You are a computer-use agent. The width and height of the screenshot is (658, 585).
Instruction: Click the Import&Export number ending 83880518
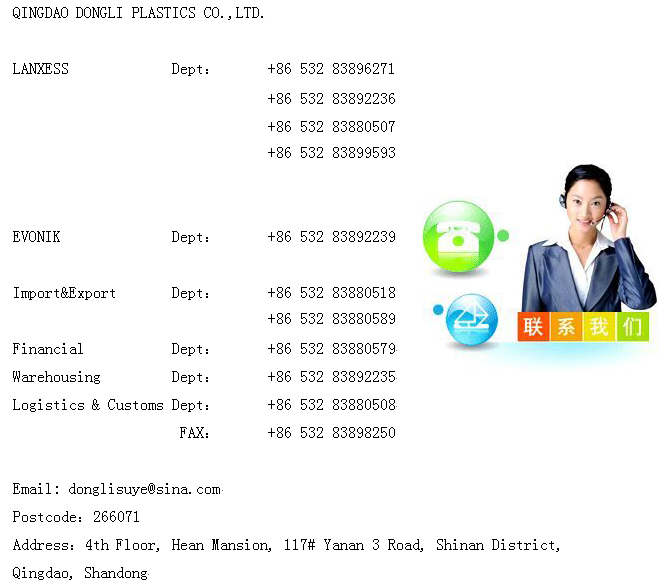point(331,293)
